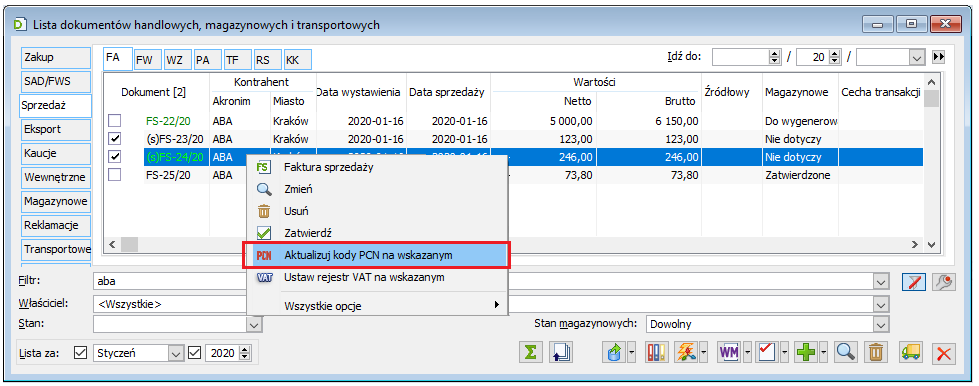Open the Kaucje side tab
979x386 pixels.
tap(56, 154)
